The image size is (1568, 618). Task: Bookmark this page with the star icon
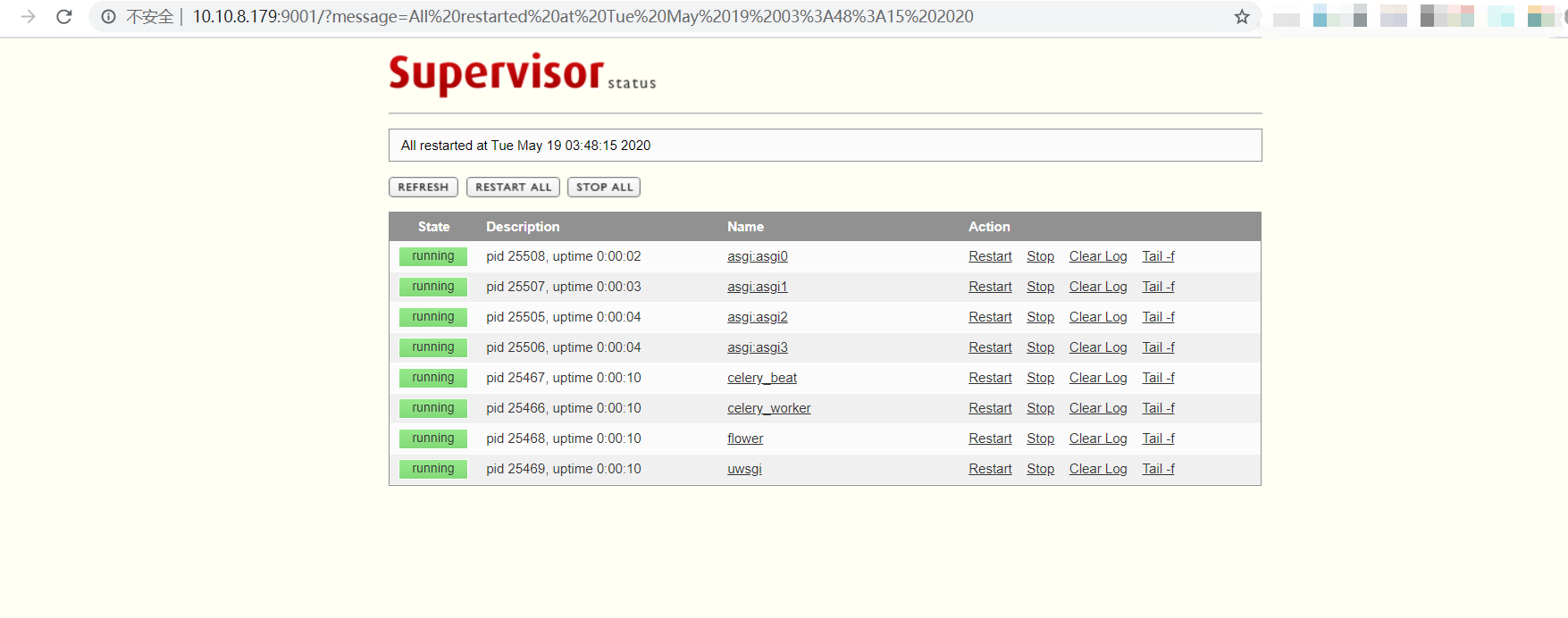click(x=1242, y=16)
